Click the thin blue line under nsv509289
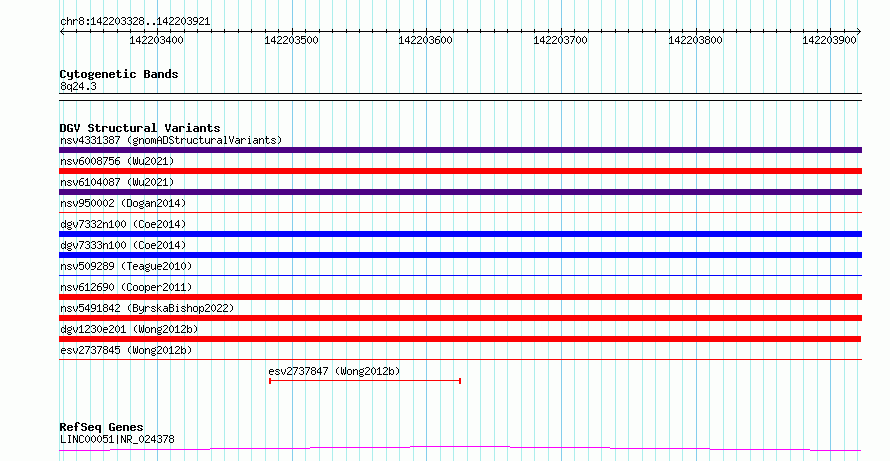 460,276
